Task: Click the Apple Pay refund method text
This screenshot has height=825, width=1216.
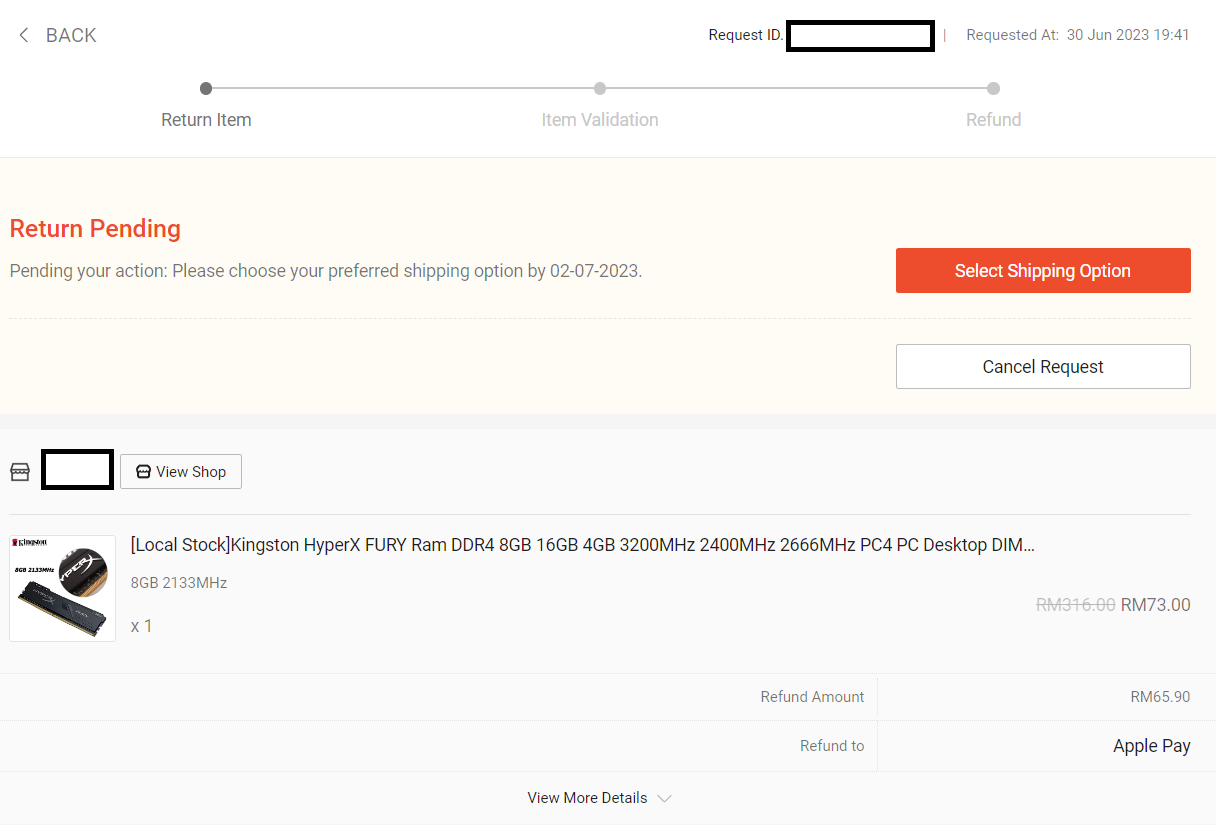Action: pos(1151,746)
